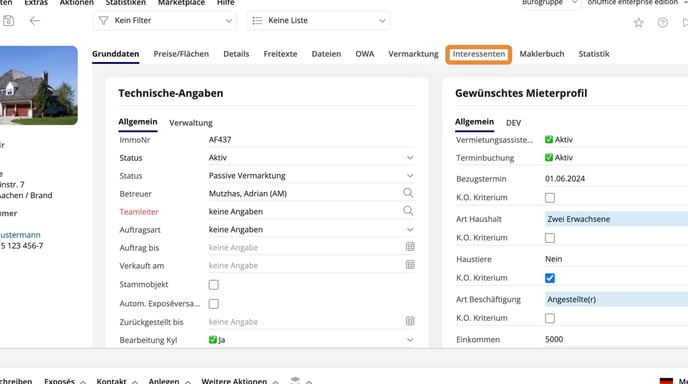Open the Keine Liste dropdown
The width and height of the screenshot is (688, 384).
(318, 21)
